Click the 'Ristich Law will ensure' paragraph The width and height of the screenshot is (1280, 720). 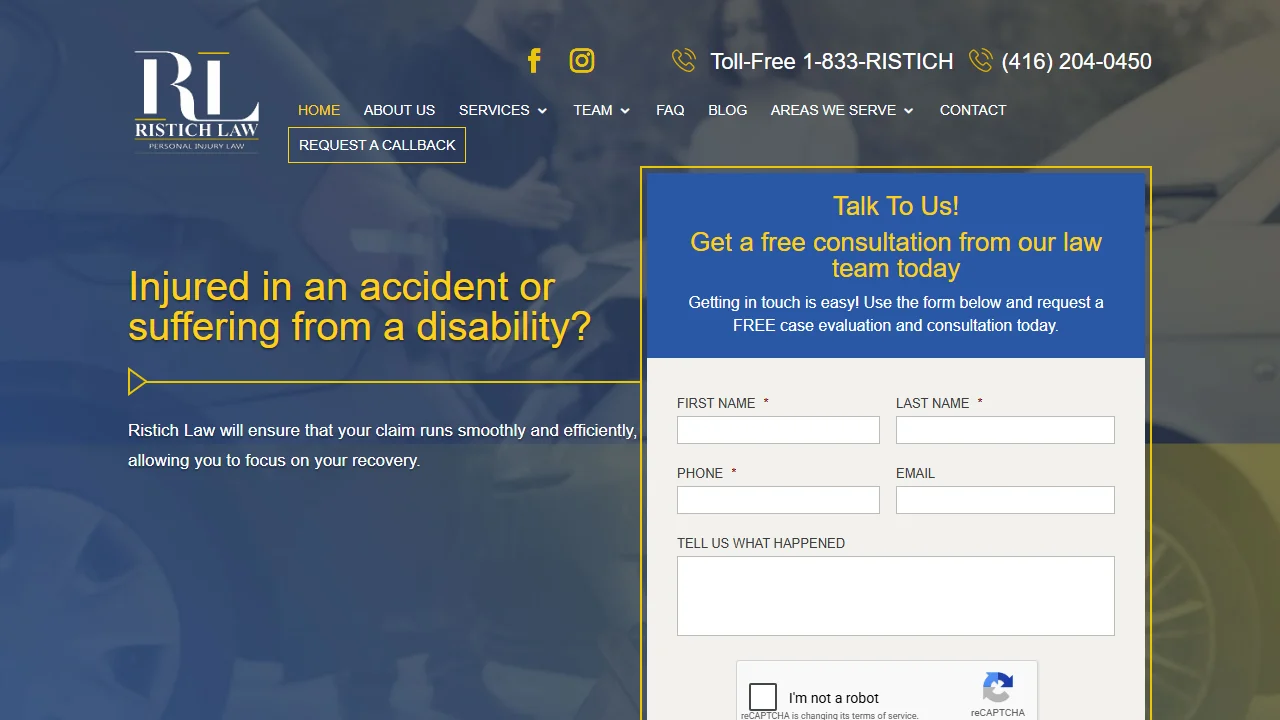pyautogui.click(x=383, y=445)
